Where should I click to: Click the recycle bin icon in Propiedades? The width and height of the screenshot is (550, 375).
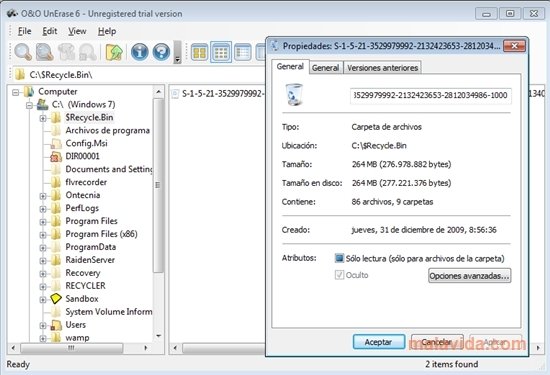tap(294, 95)
